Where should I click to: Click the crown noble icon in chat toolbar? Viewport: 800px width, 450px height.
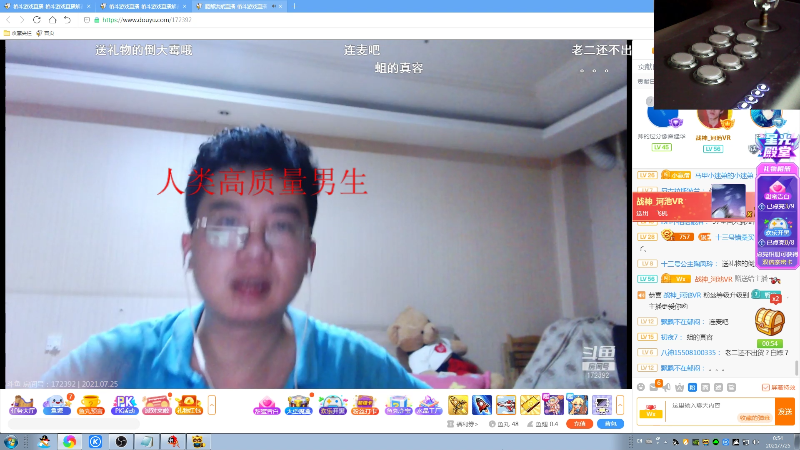(x=680, y=387)
